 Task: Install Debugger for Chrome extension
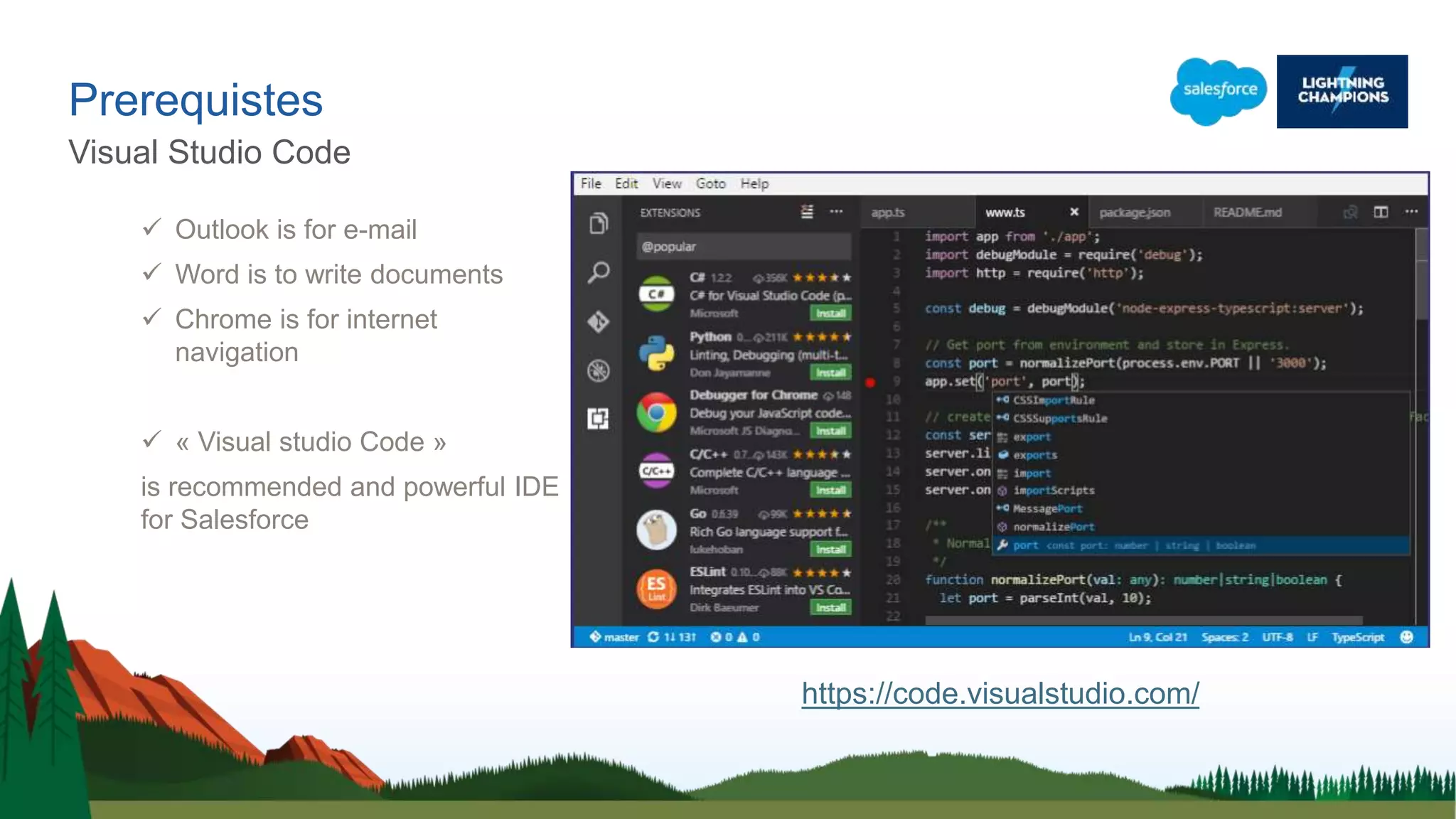tap(830, 431)
